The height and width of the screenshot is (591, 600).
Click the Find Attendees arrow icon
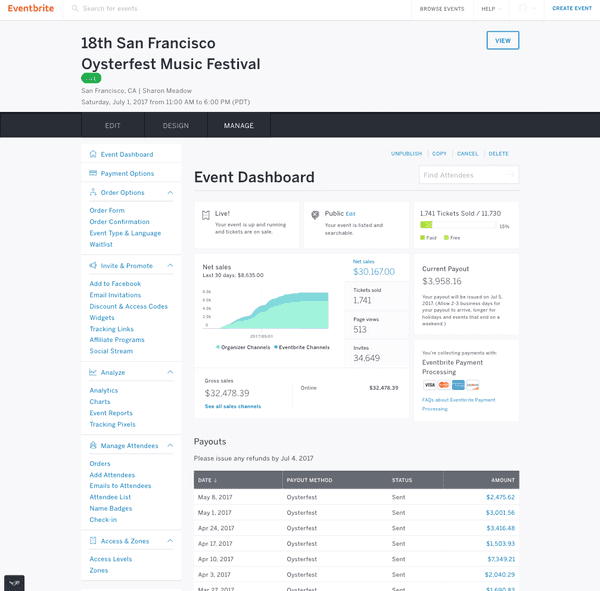510,175
